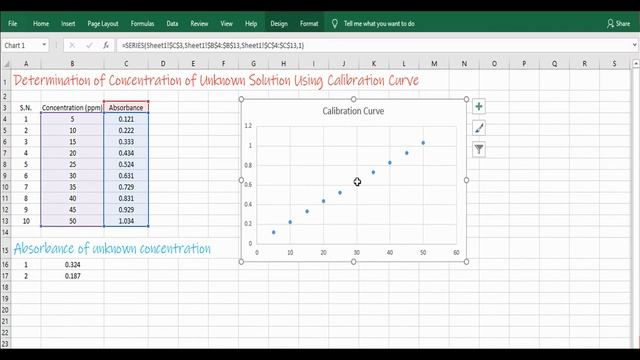
Task: Click the chart's top-right resize handle
Action: 466,99
